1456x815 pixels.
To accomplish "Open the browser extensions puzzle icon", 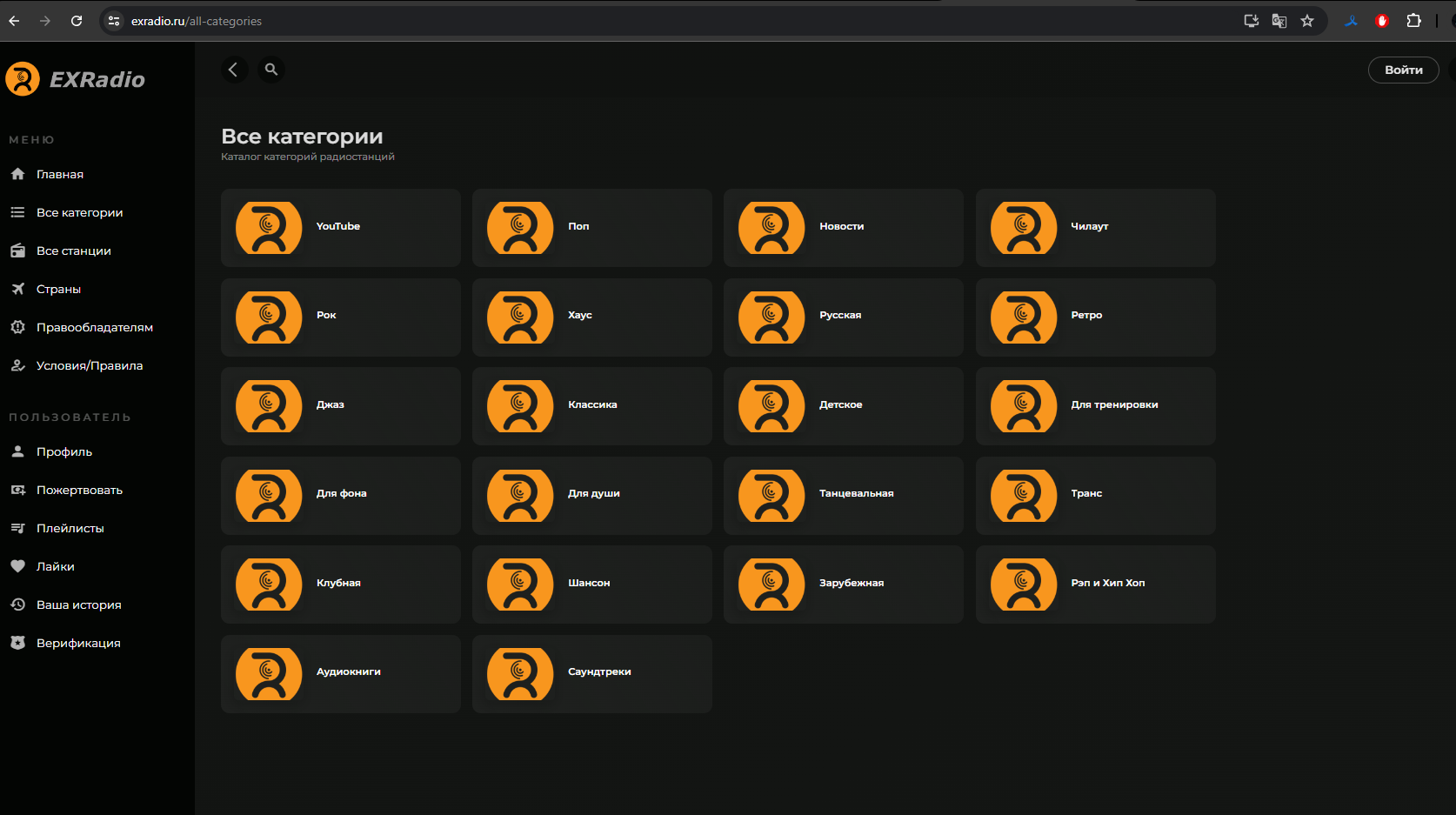I will pyautogui.click(x=1413, y=21).
